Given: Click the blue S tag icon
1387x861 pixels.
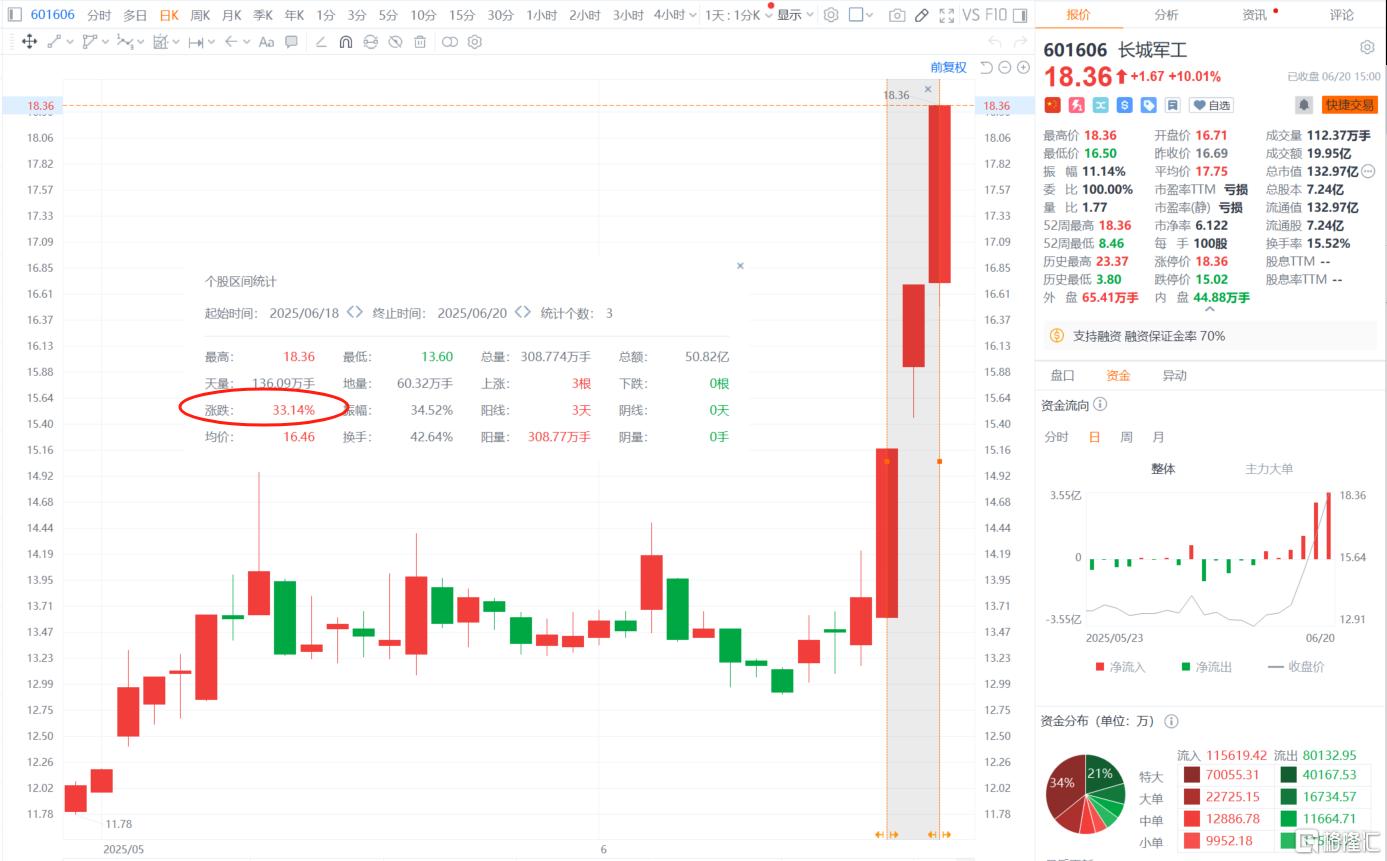Looking at the screenshot, I should [x=1124, y=105].
